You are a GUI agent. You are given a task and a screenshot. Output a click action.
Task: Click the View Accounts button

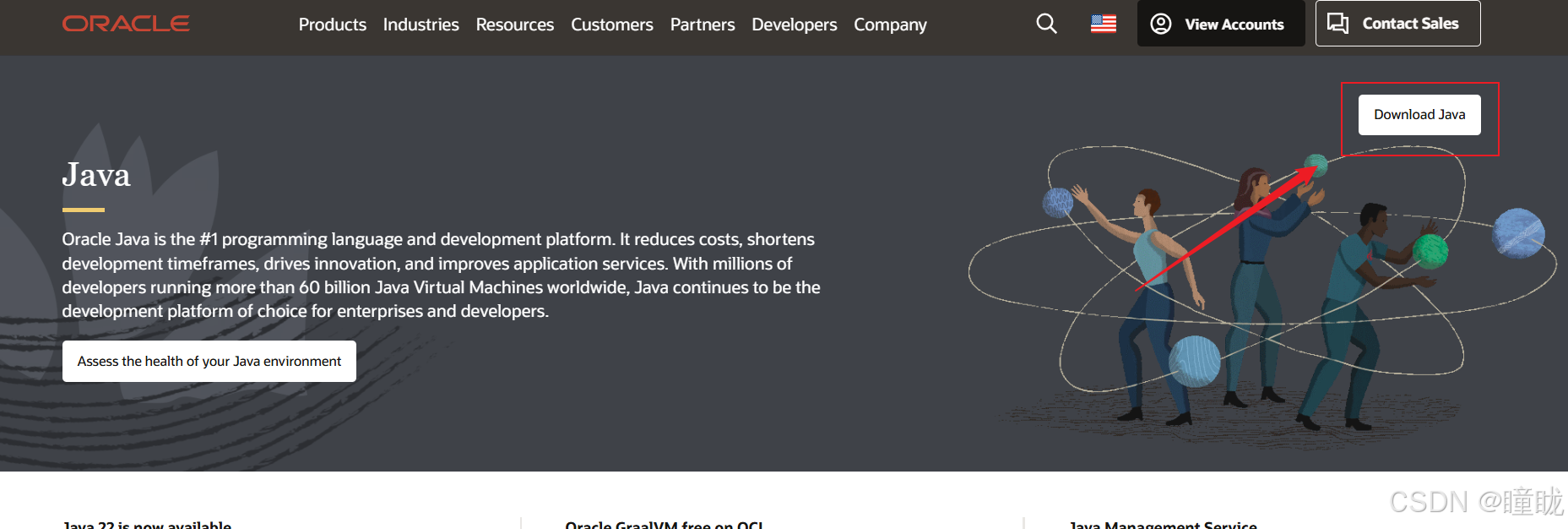1221,24
